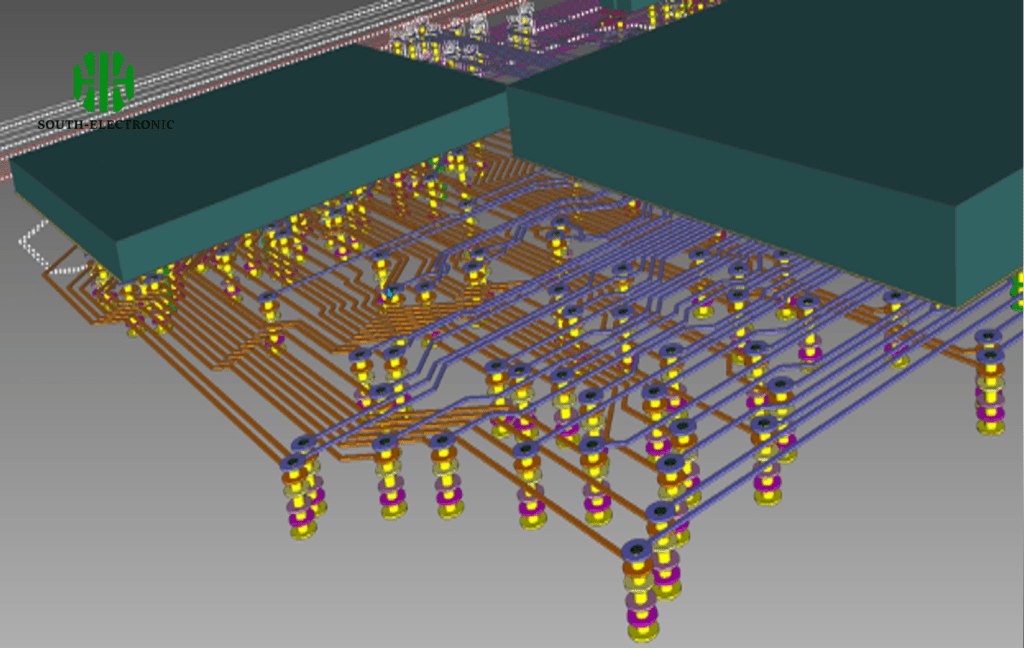Click the SOUTH-ELECTRONIC brand text
Viewport: 1024px width, 648px height.
105,125
